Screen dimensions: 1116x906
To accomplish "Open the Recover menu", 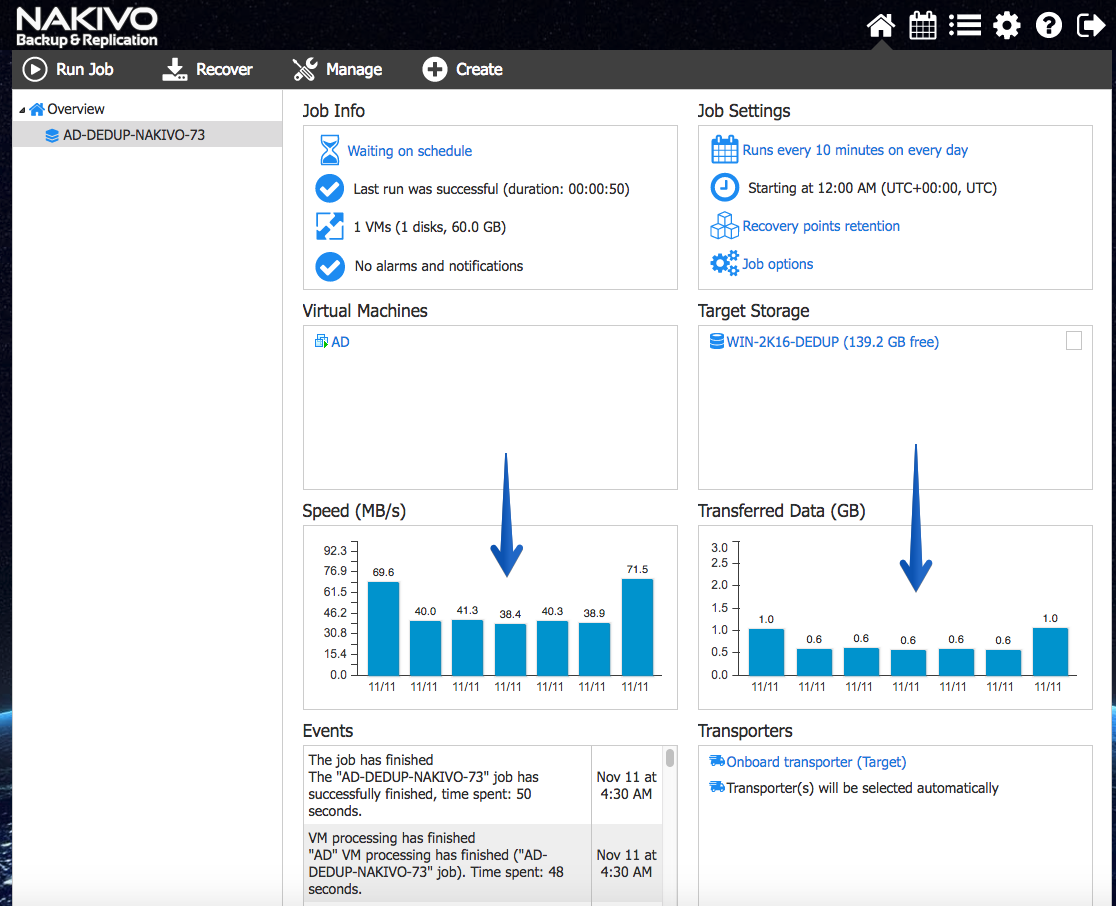I will coord(207,69).
